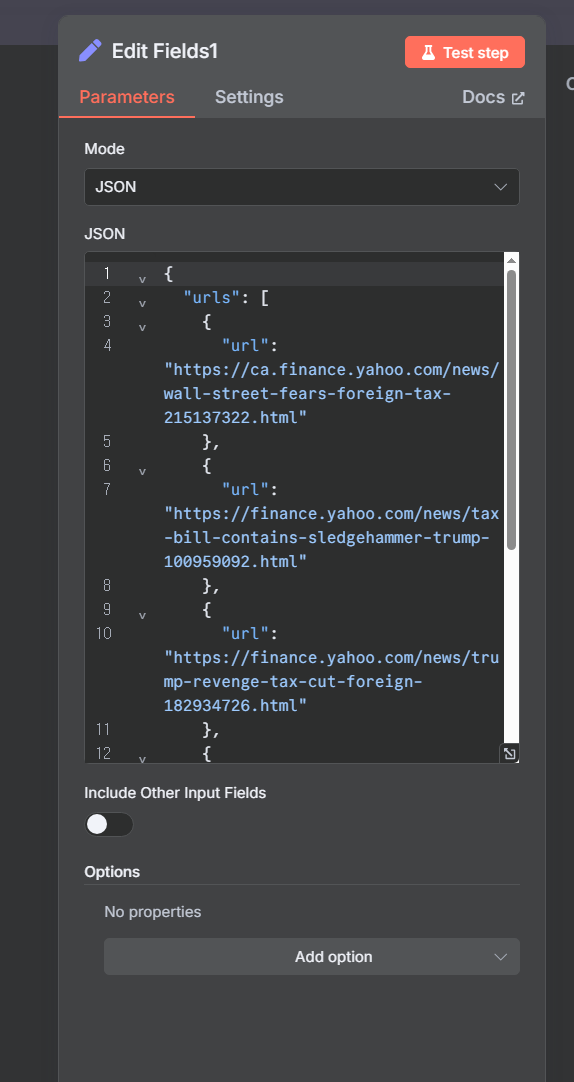This screenshot has width=574, height=1082.
Task: Click the "url" key on line 4
Action: tap(244, 345)
